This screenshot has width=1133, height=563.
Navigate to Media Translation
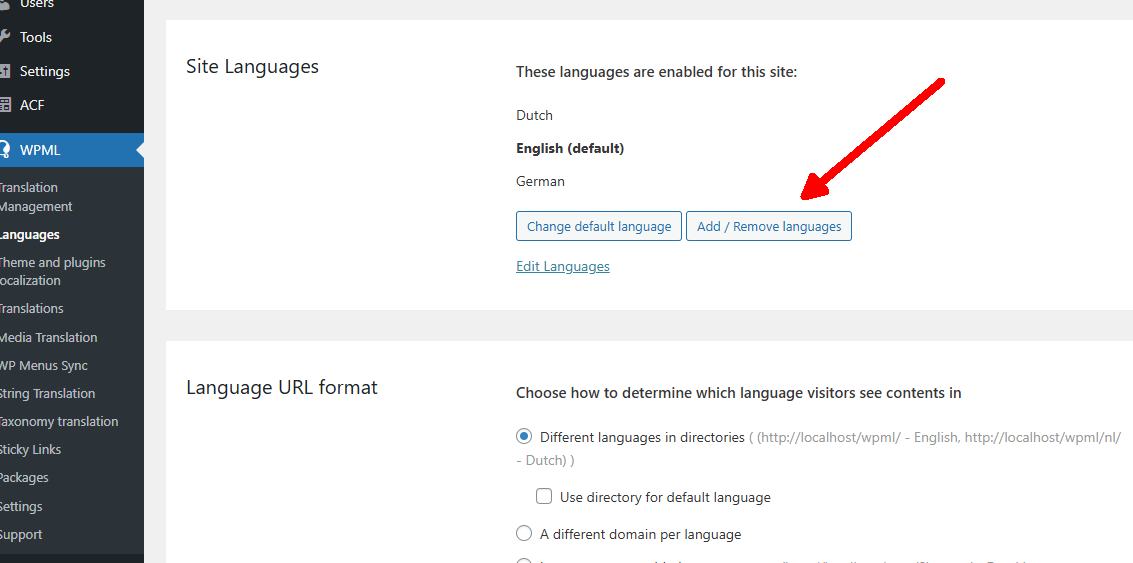click(x=48, y=337)
